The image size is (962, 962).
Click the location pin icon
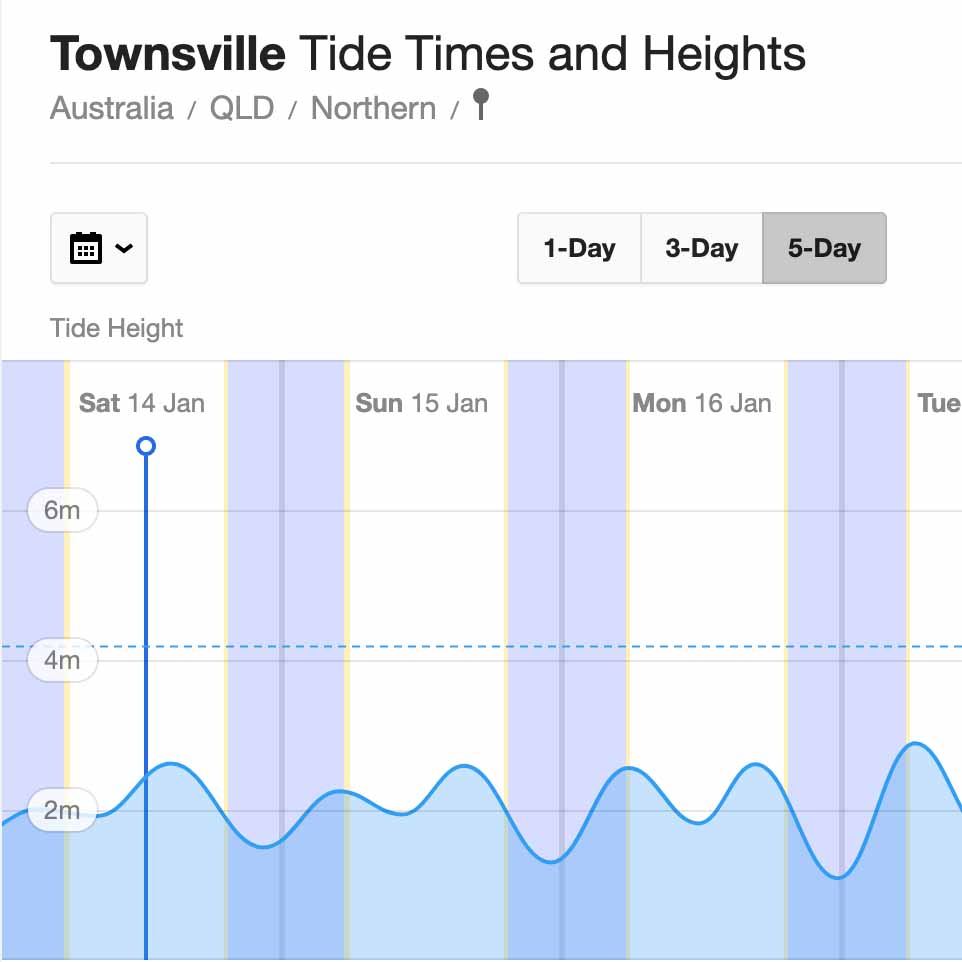tap(481, 104)
